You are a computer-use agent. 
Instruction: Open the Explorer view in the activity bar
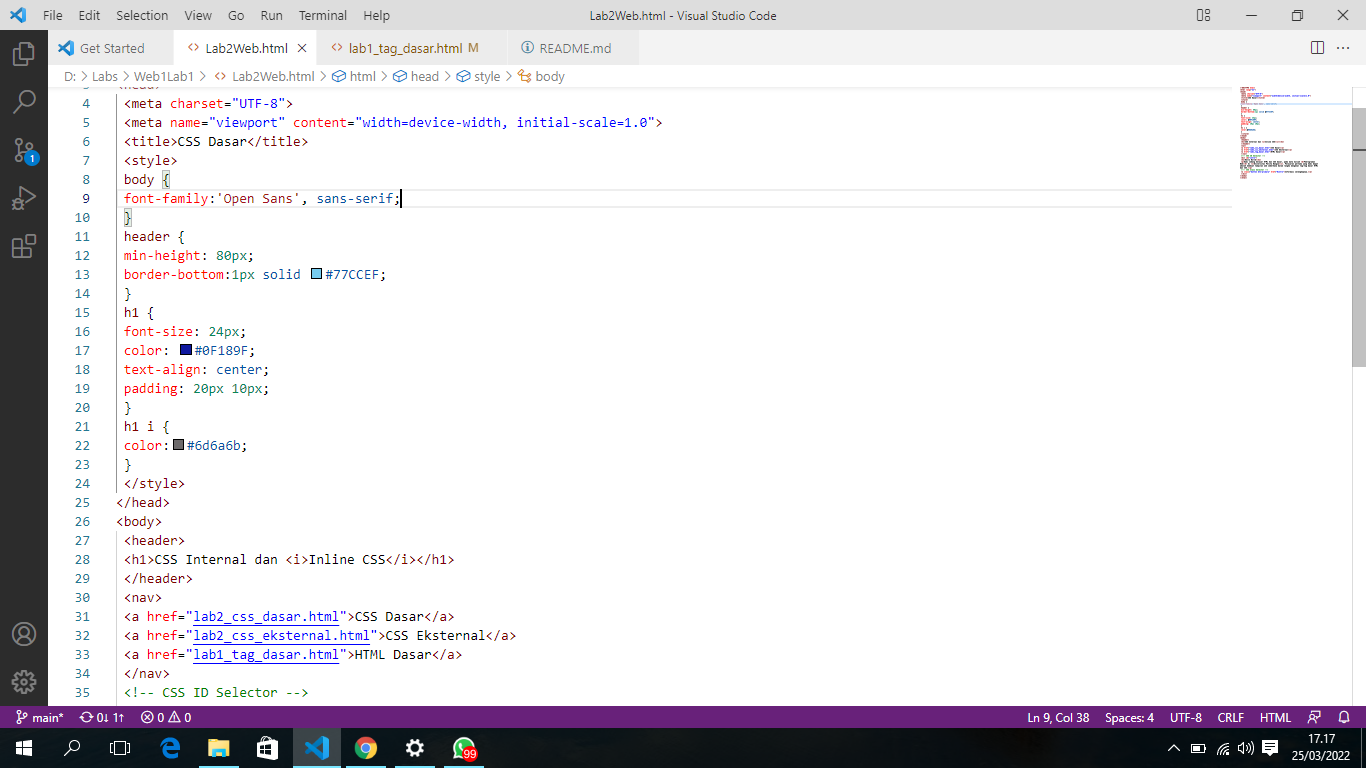click(x=24, y=53)
